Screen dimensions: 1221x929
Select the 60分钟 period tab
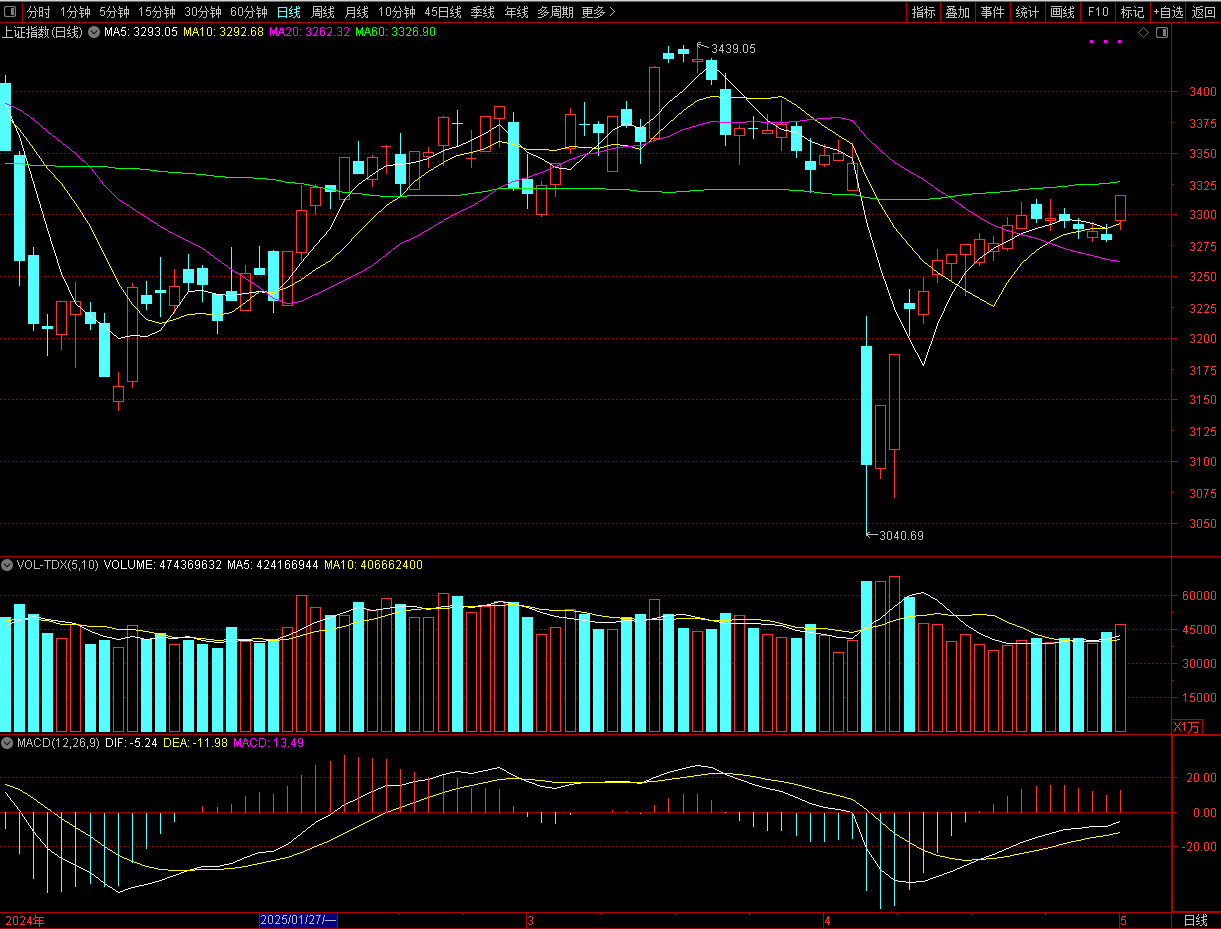point(248,12)
